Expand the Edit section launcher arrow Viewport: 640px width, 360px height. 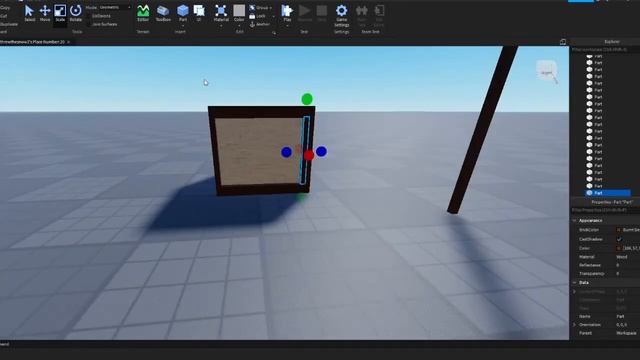274,33
